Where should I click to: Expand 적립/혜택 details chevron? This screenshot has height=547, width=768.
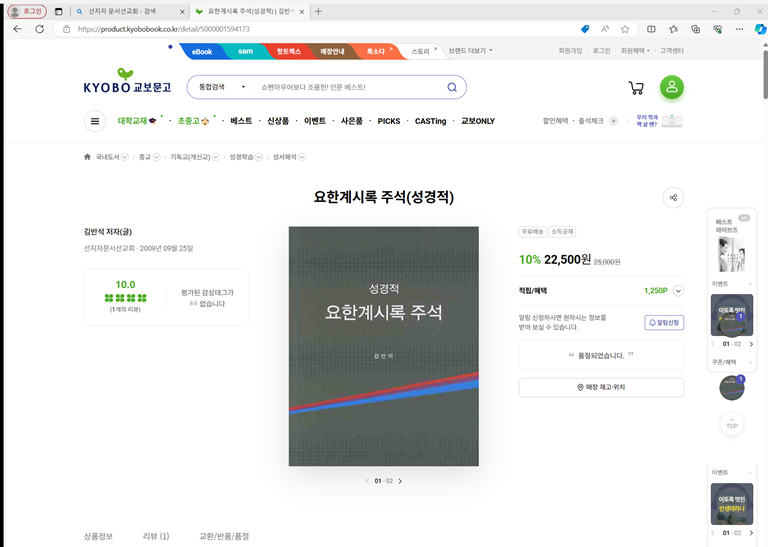pos(678,291)
